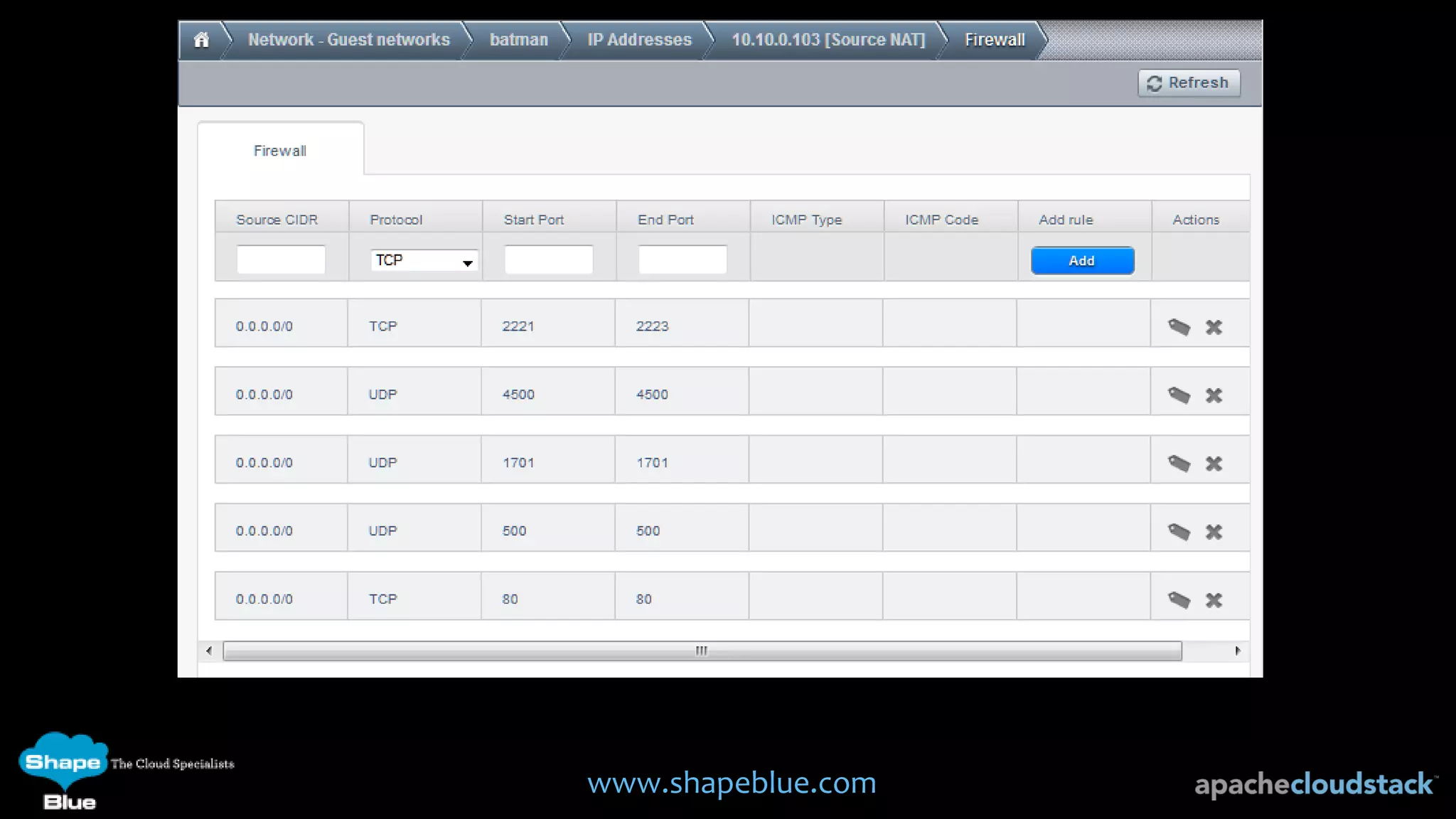The width and height of the screenshot is (1456, 819).
Task: Go to the home breadcrumb icon
Action: [x=201, y=40]
